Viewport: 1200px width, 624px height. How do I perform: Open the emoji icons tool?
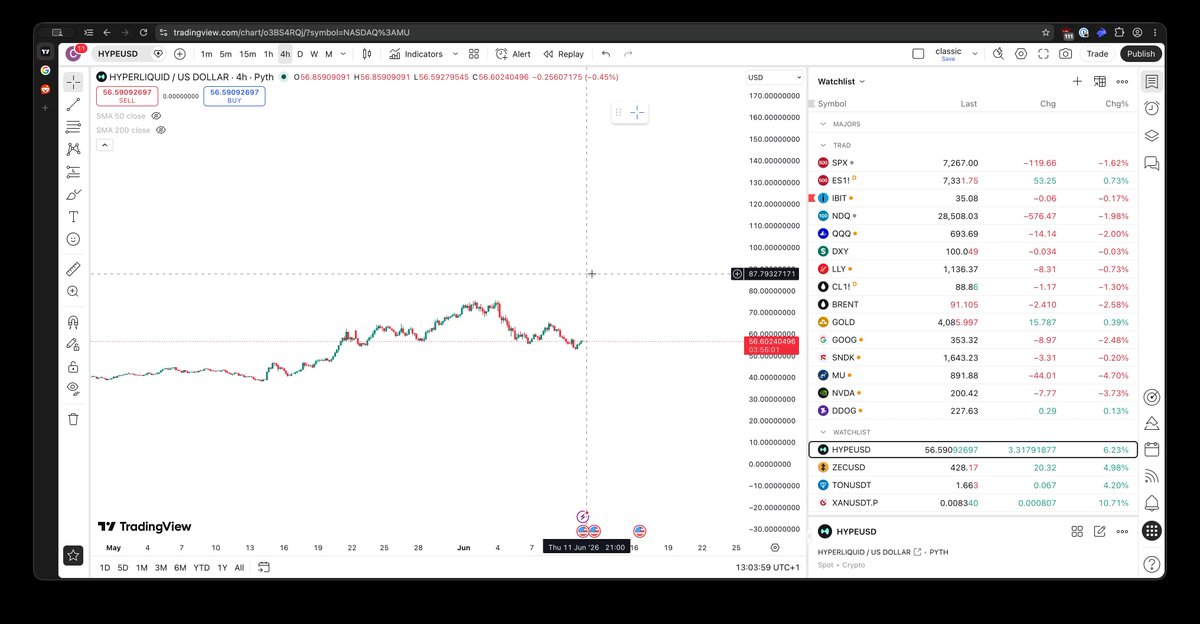click(x=73, y=239)
